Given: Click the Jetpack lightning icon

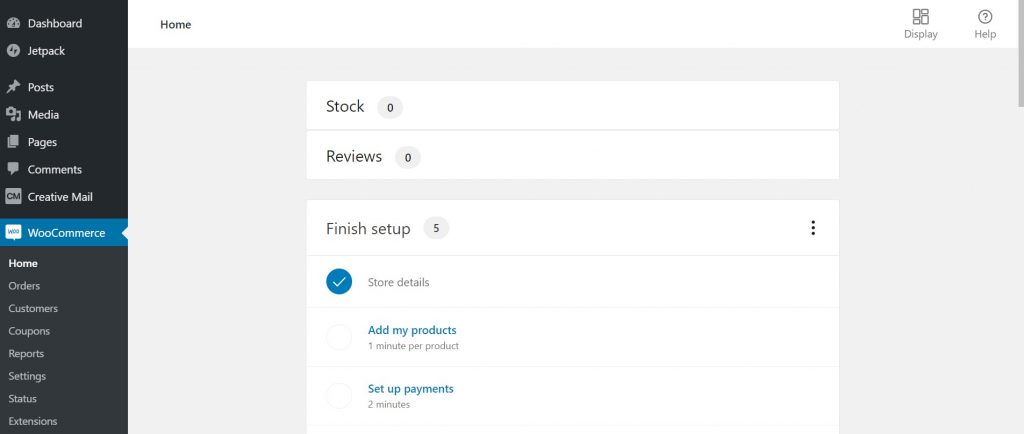Looking at the screenshot, I should (14, 51).
